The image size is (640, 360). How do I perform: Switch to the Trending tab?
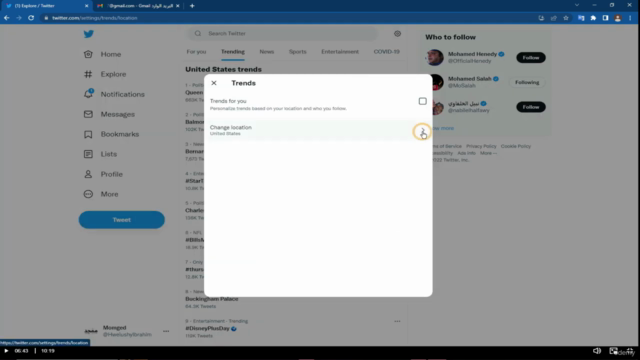pyautogui.click(x=233, y=52)
